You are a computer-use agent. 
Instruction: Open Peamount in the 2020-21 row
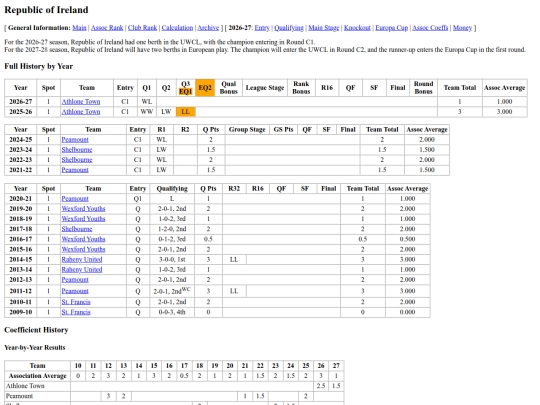75,199
